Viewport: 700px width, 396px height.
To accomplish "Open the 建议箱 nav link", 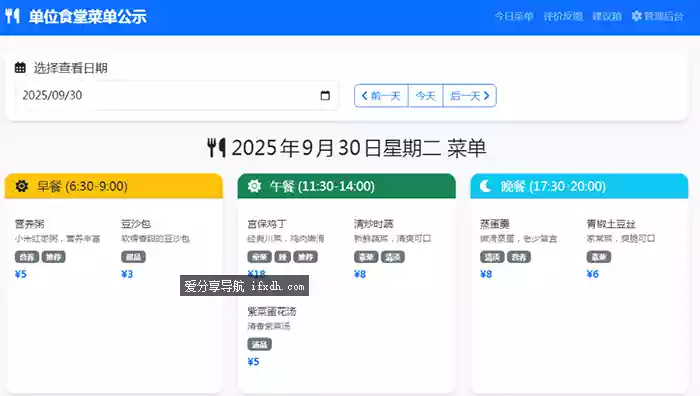I will click(x=607, y=17).
